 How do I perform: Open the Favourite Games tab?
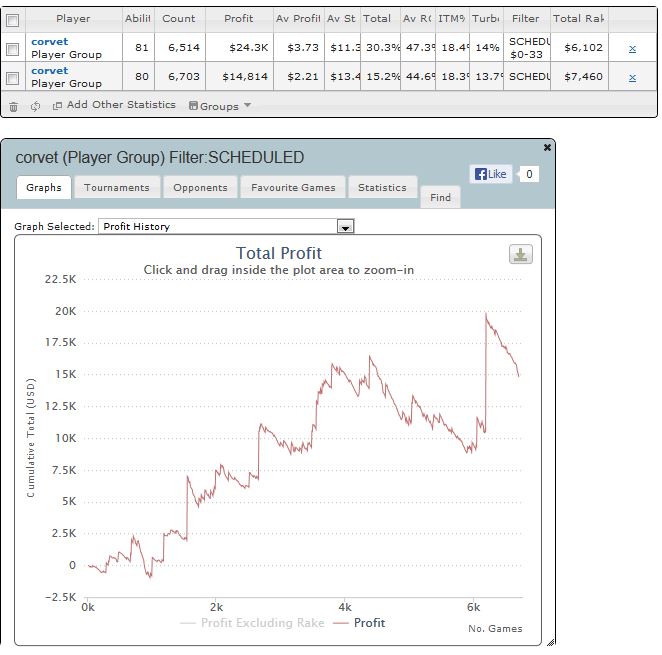[294, 187]
